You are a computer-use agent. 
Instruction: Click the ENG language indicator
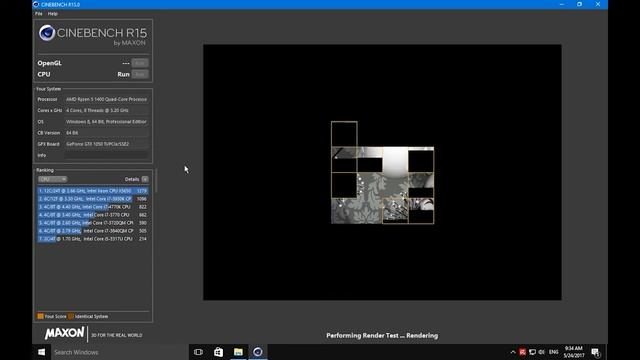[x=553, y=352]
